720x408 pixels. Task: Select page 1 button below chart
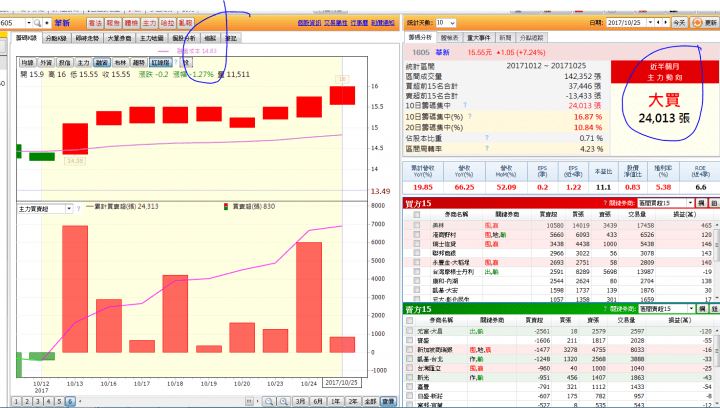(16, 402)
